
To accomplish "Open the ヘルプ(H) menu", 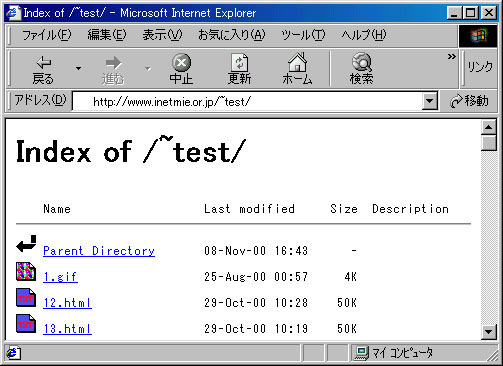I will 364,35.
